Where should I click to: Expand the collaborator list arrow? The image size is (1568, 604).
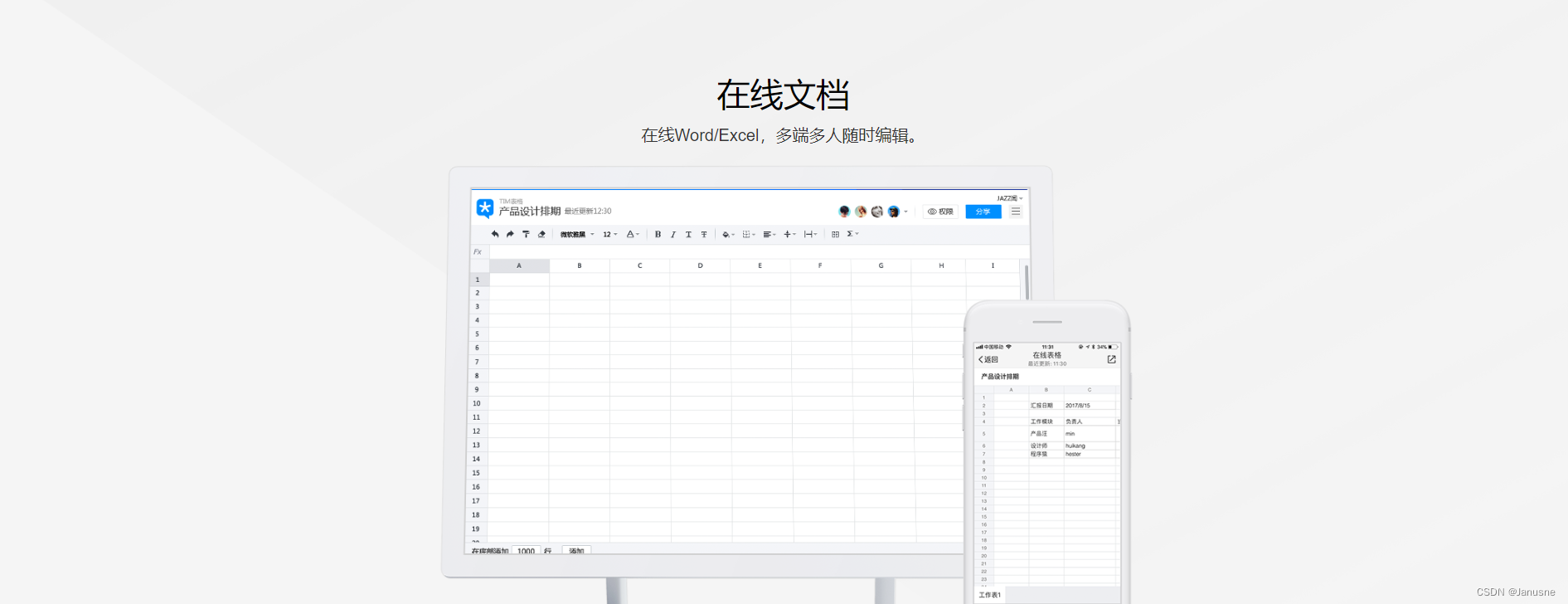(905, 212)
